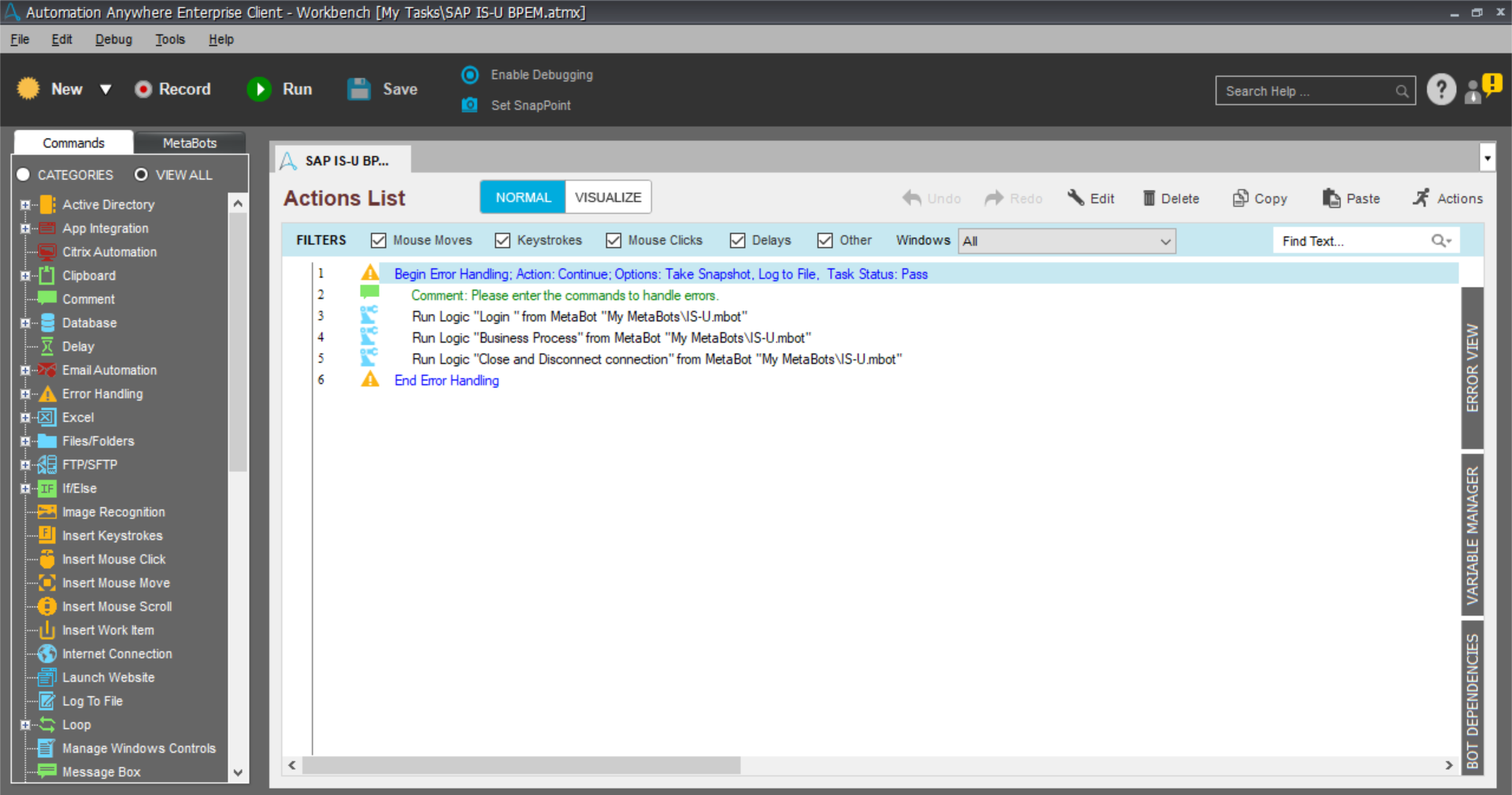
Task: Click the Find Text search field
Action: 1366,241
